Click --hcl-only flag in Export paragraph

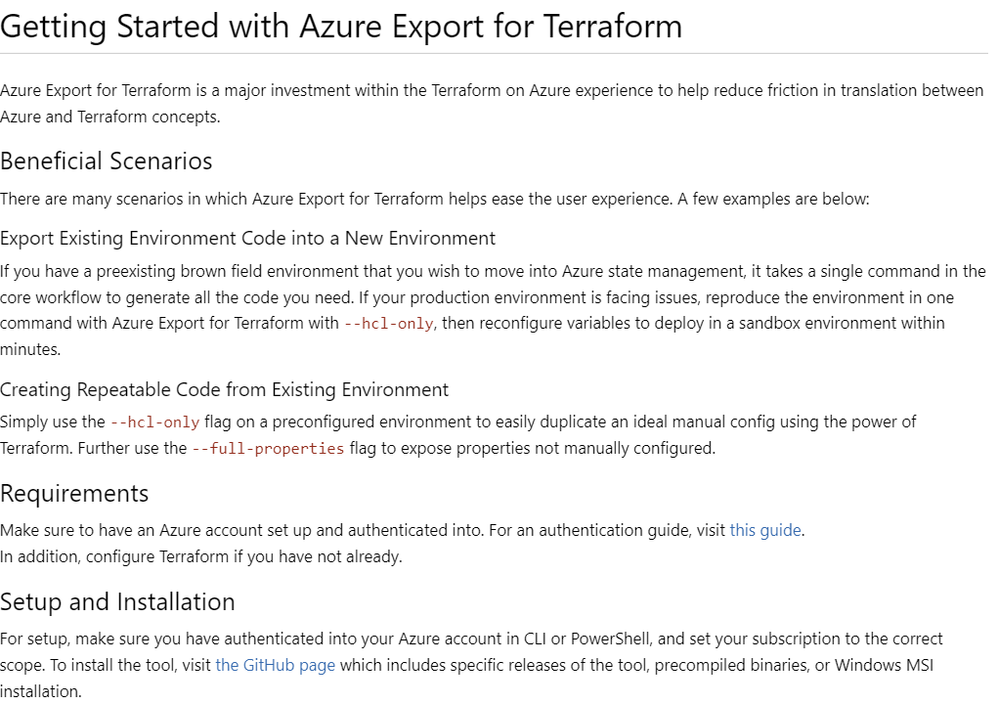pos(389,324)
